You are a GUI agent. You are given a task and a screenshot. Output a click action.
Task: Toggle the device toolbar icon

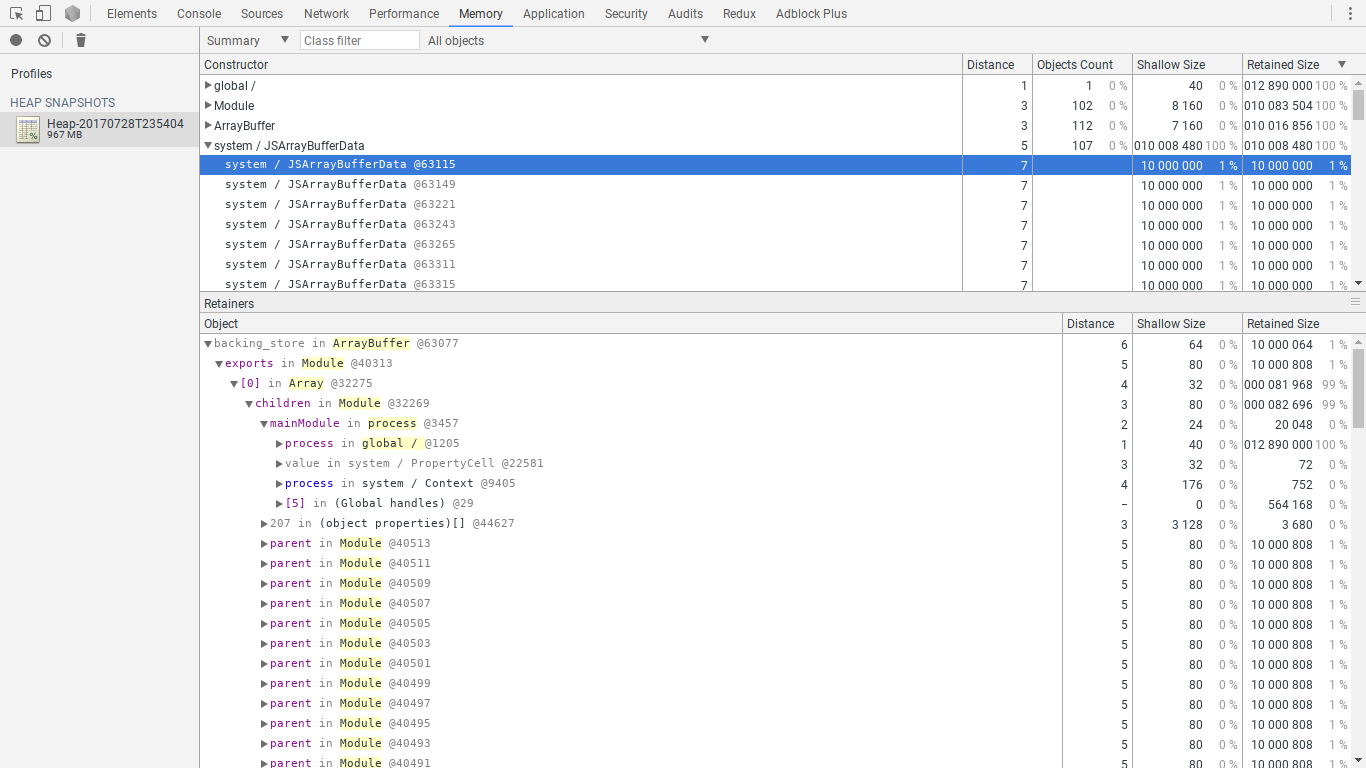click(43, 13)
